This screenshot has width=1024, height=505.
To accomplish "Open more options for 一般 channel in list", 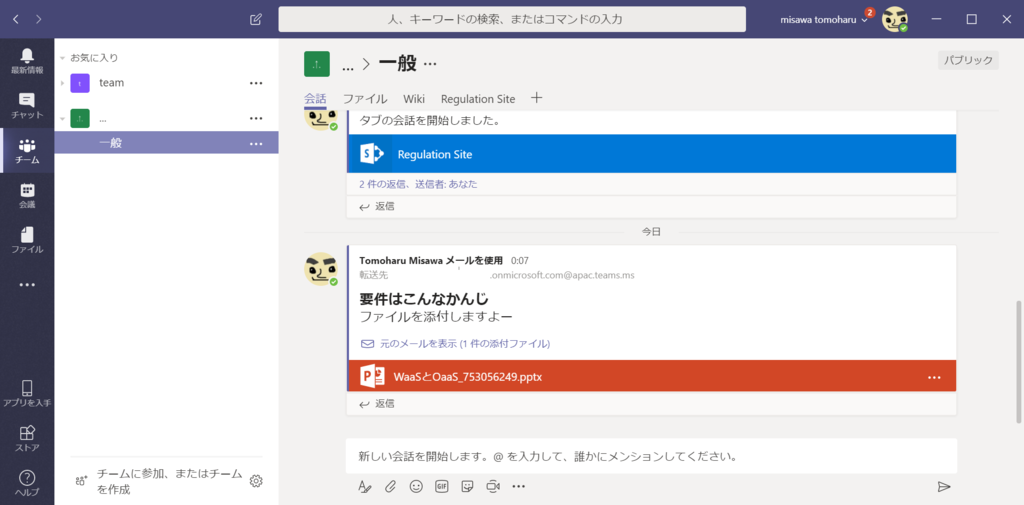I will coord(256,143).
